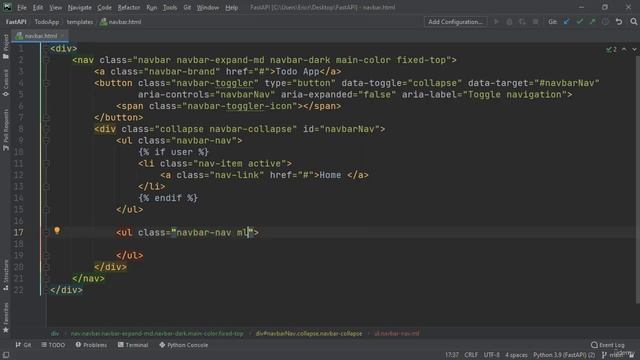Click the Run play icon

(x=496, y=22)
